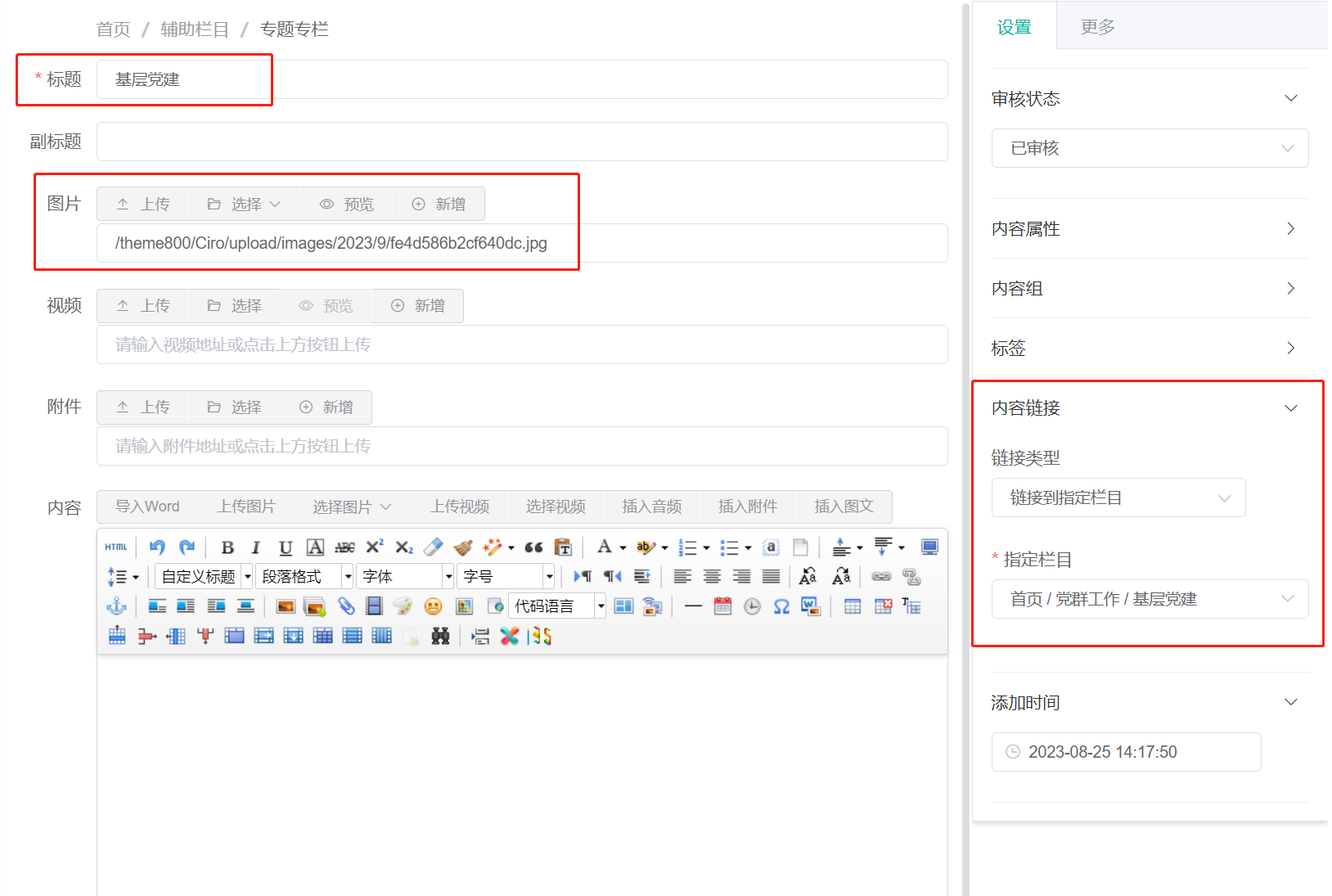
Task: Open the 审核状态 status dropdown showing 已审核
Action: click(1149, 148)
